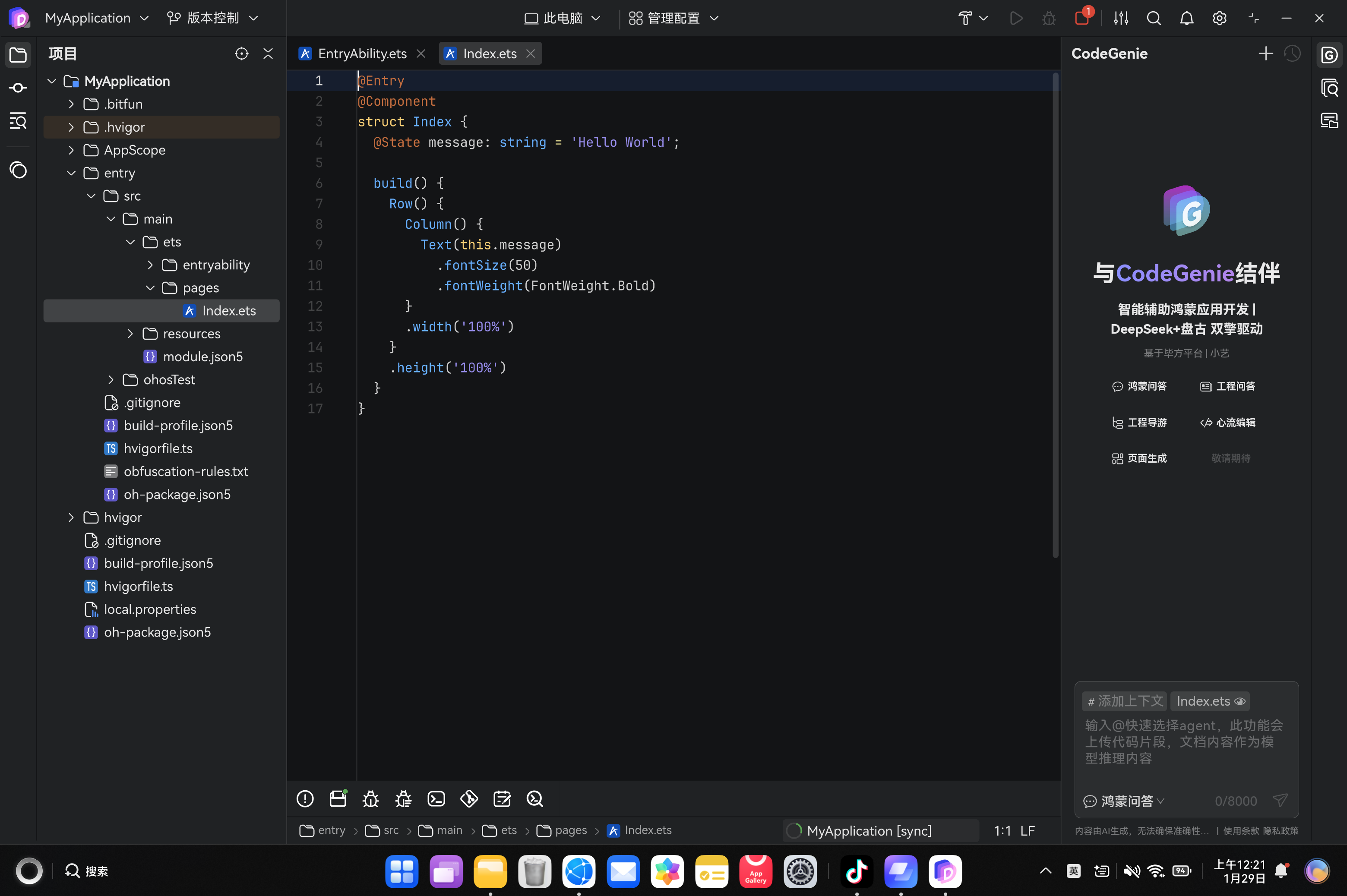Open the CodeGenie side panel icon
Viewport: 1347px width, 896px height.
coord(1329,54)
